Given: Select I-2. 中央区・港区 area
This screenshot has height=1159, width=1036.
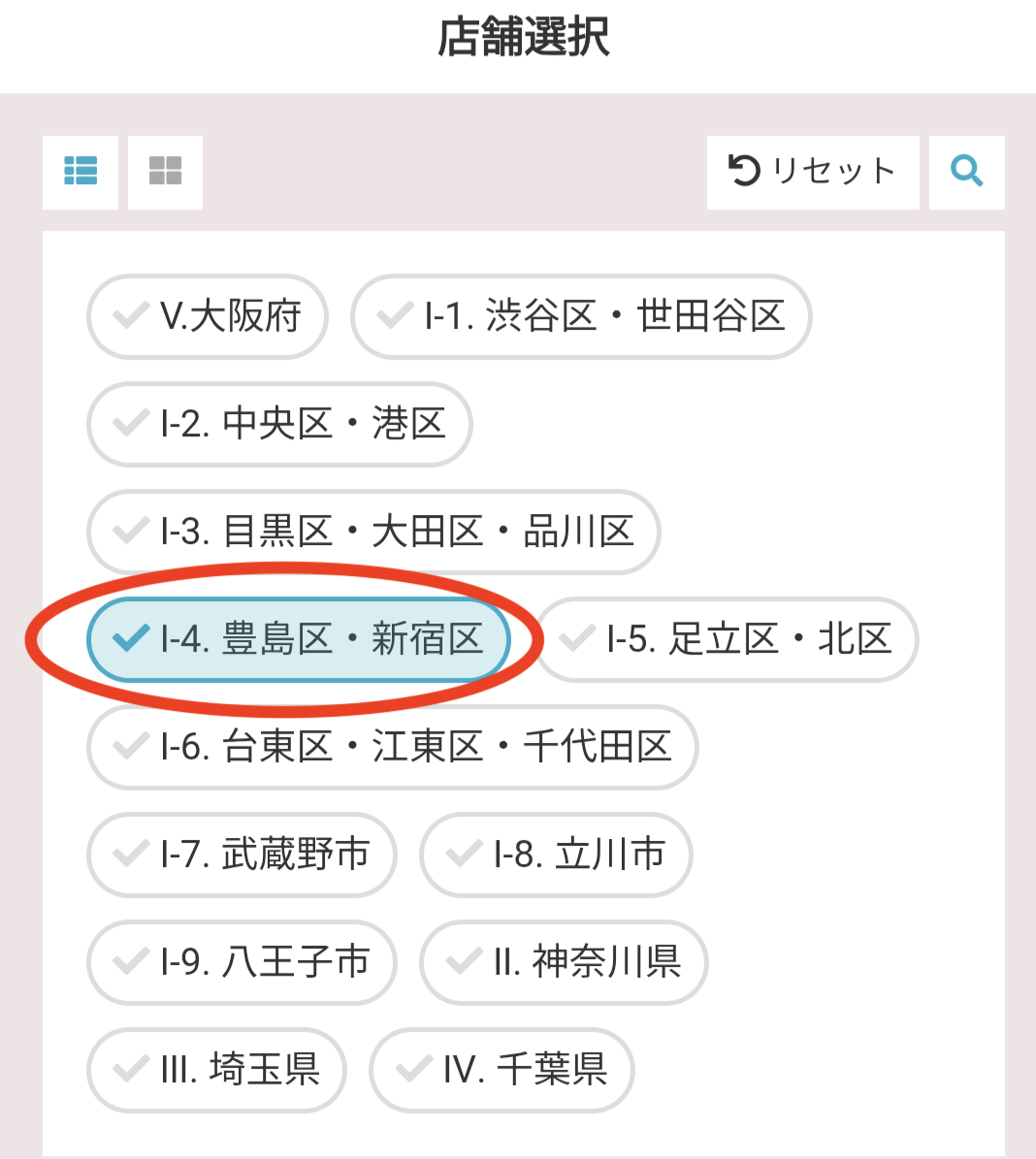Looking at the screenshot, I should [279, 424].
